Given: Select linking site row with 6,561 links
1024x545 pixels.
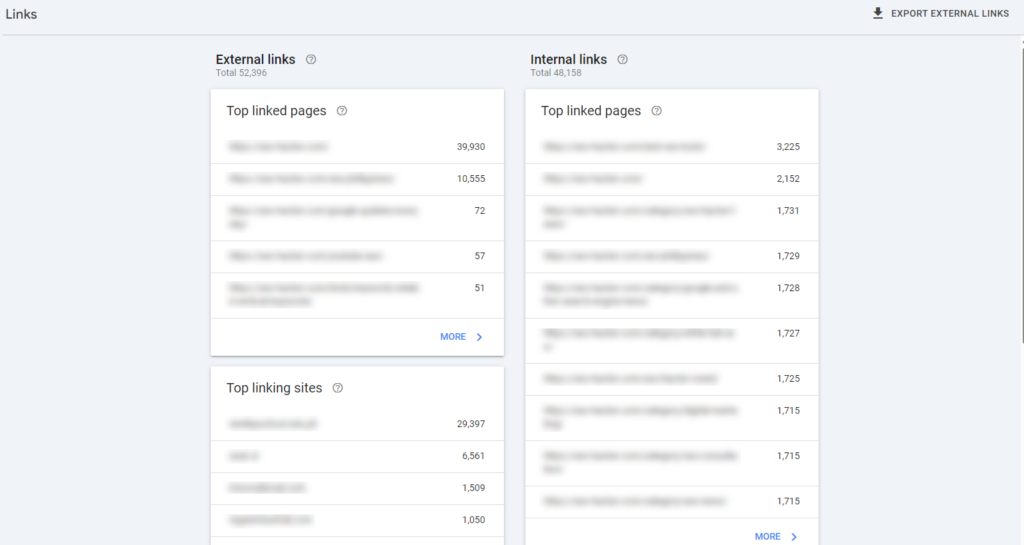Looking at the screenshot, I should [x=357, y=456].
